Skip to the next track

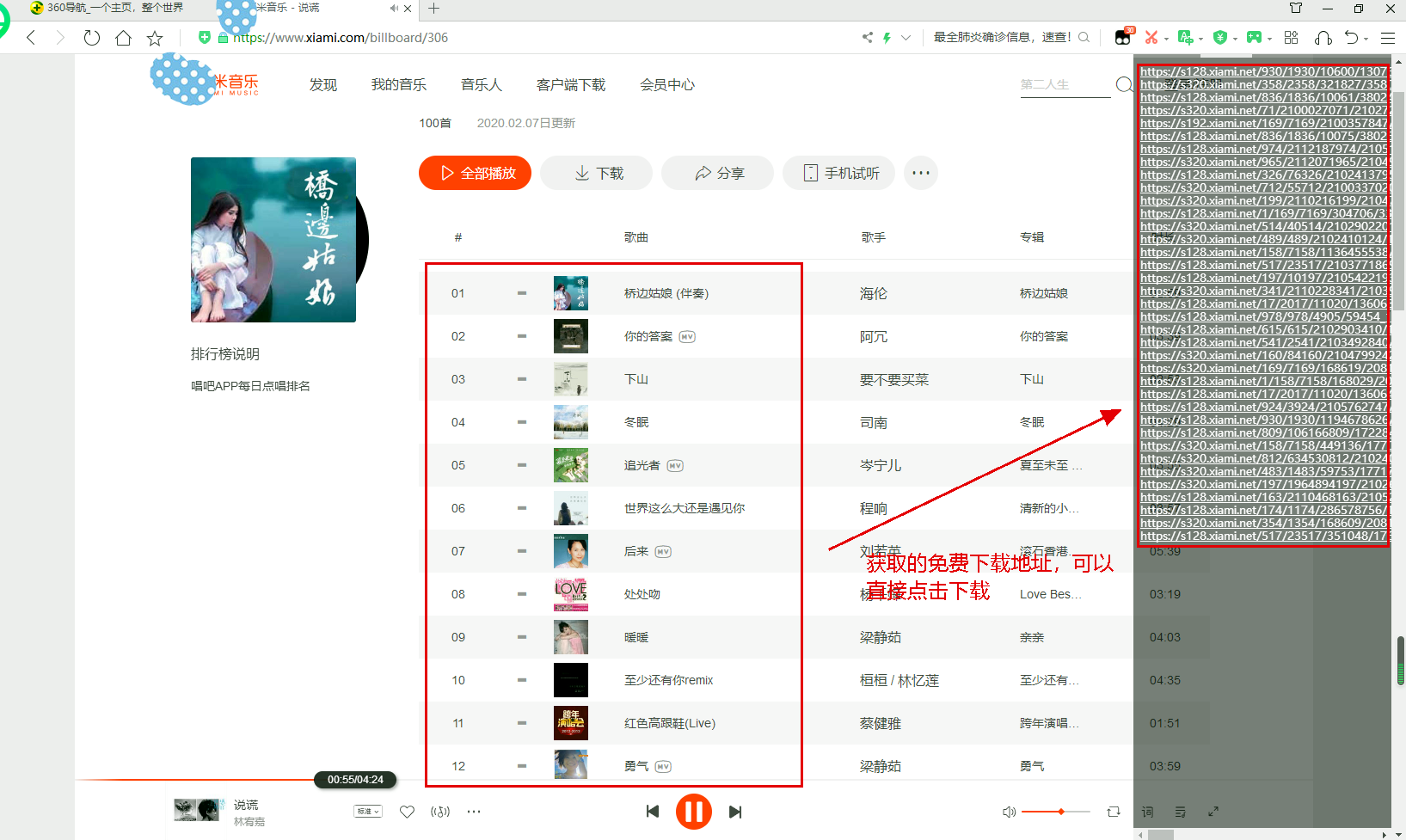pyautogui.click(x=735, y=812)
